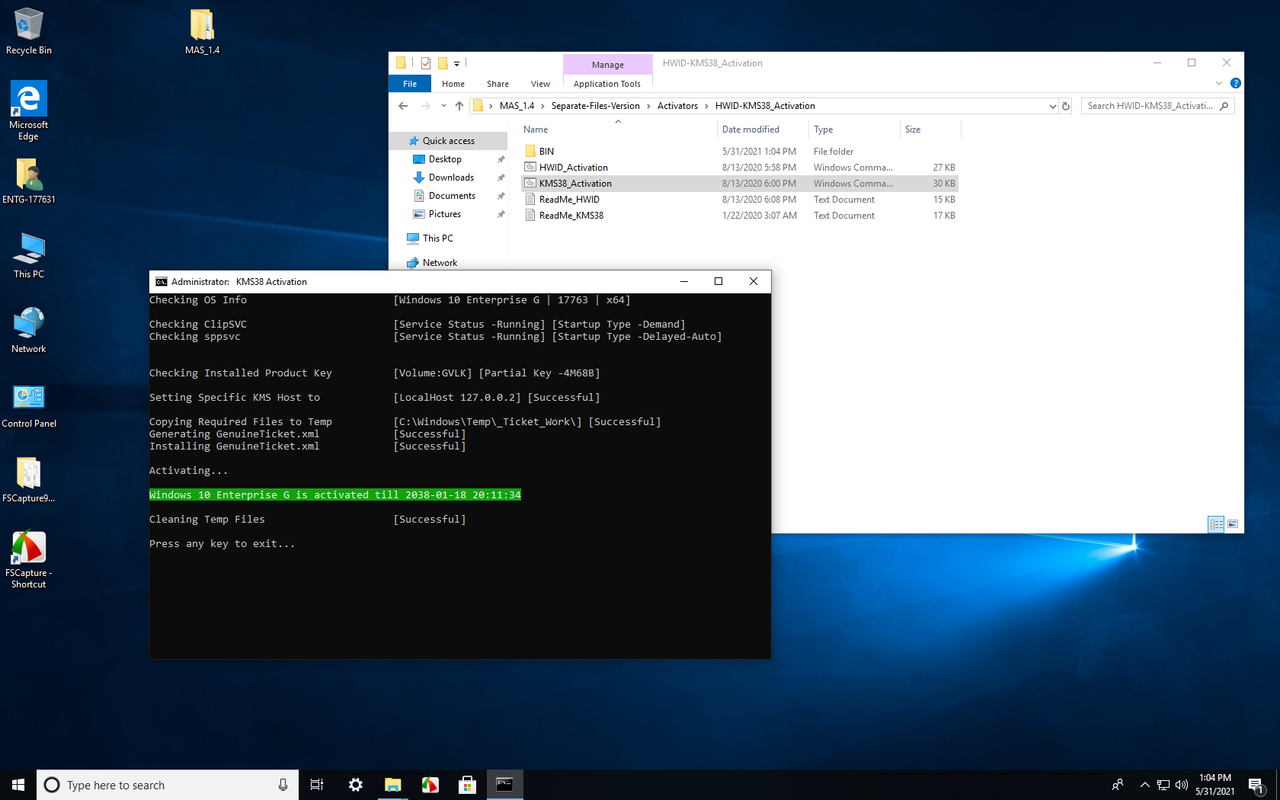Refresh the Explorer address bar
The width and height of the screenshot is (1280, 800).
point(1066,106)
